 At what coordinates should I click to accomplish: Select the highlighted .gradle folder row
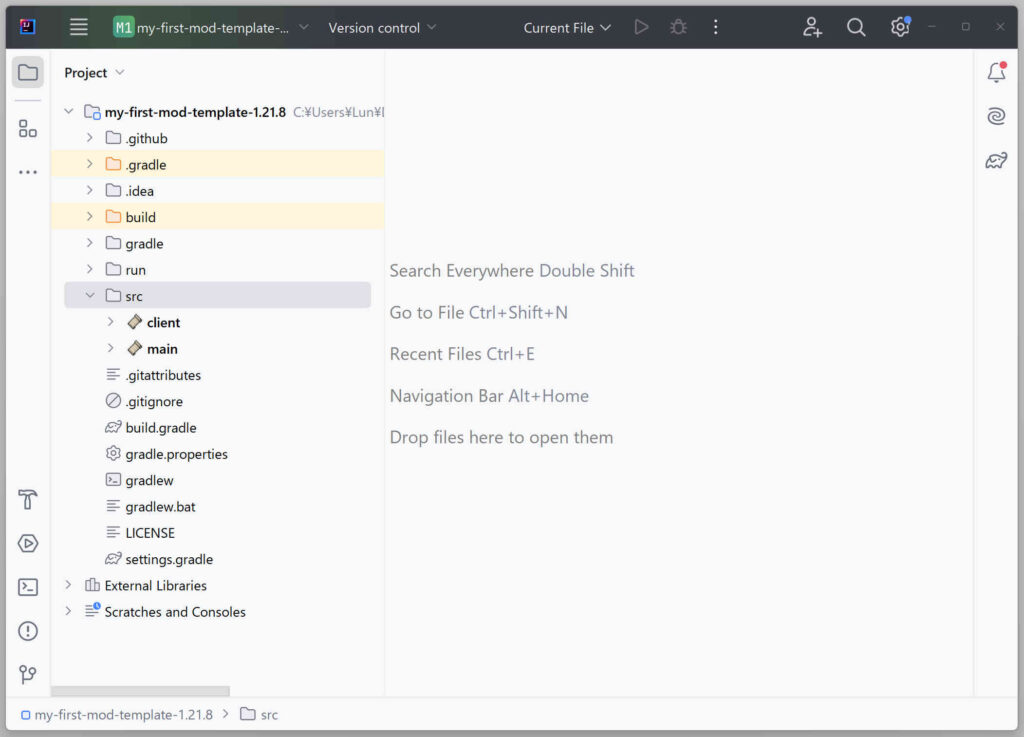(x=217, y=164)
